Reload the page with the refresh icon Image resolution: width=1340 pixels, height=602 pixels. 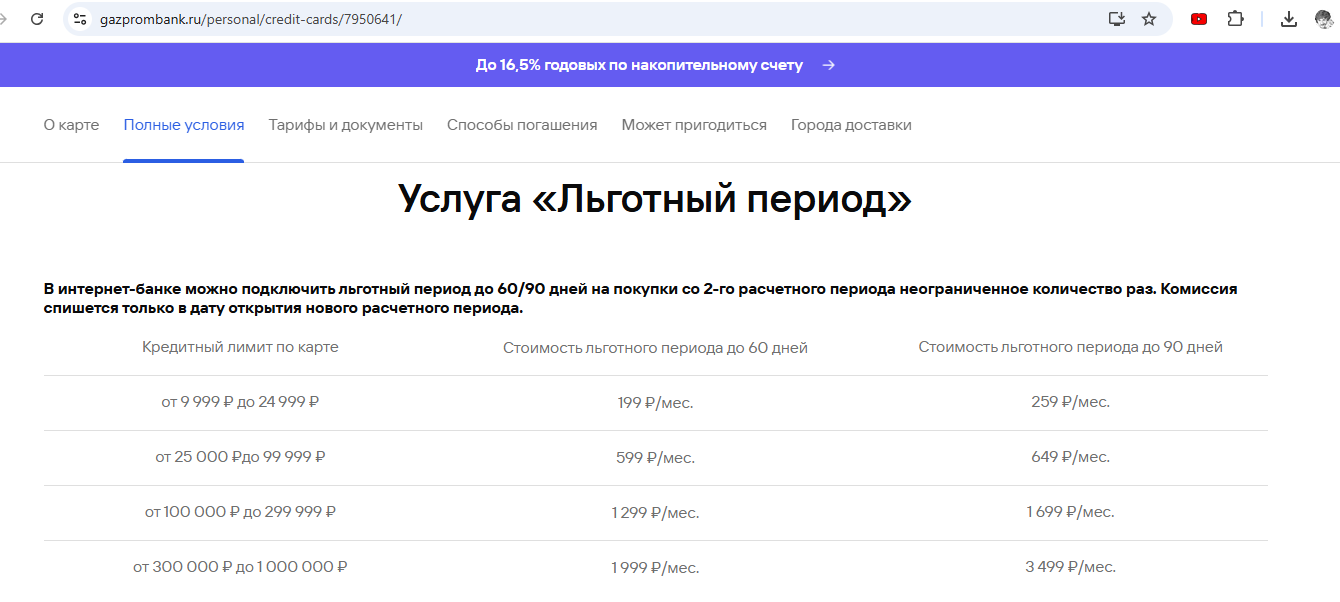coord(37,19)
